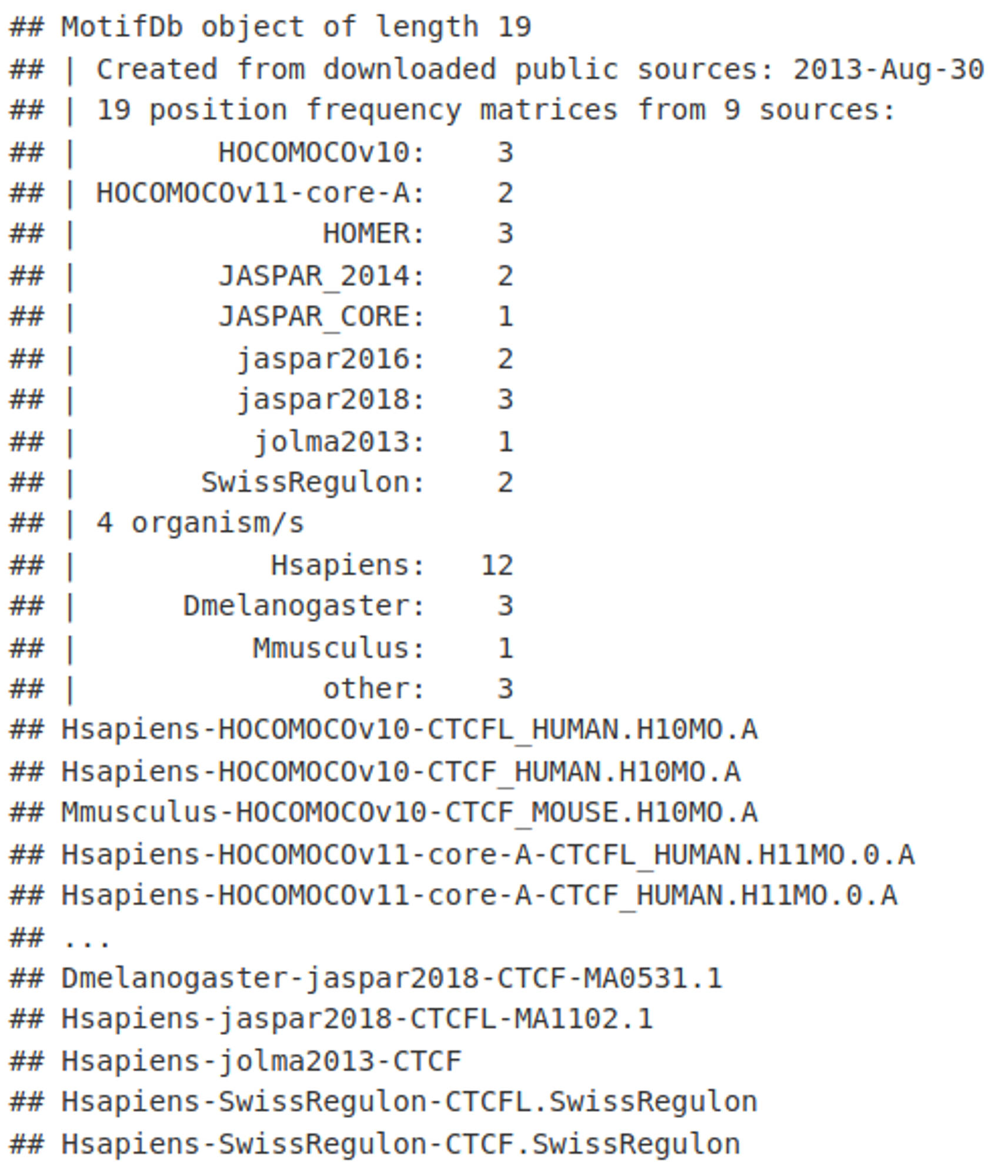Image resolution: width=1008 pixels, height=1176 pixels.
Task: Click the Dmelanogaster organism count row
Action: [261, 606]
